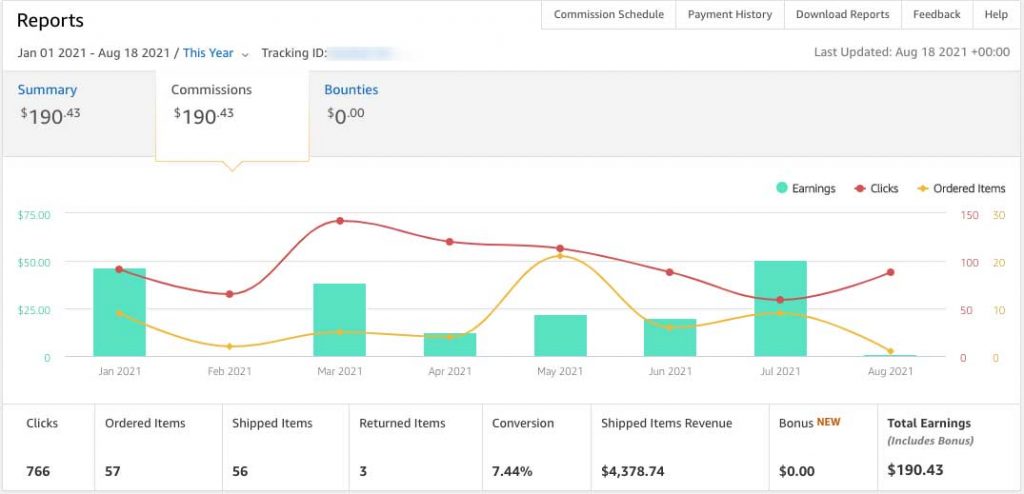Select the May 2021 ordered items data point

click(560, 256)
